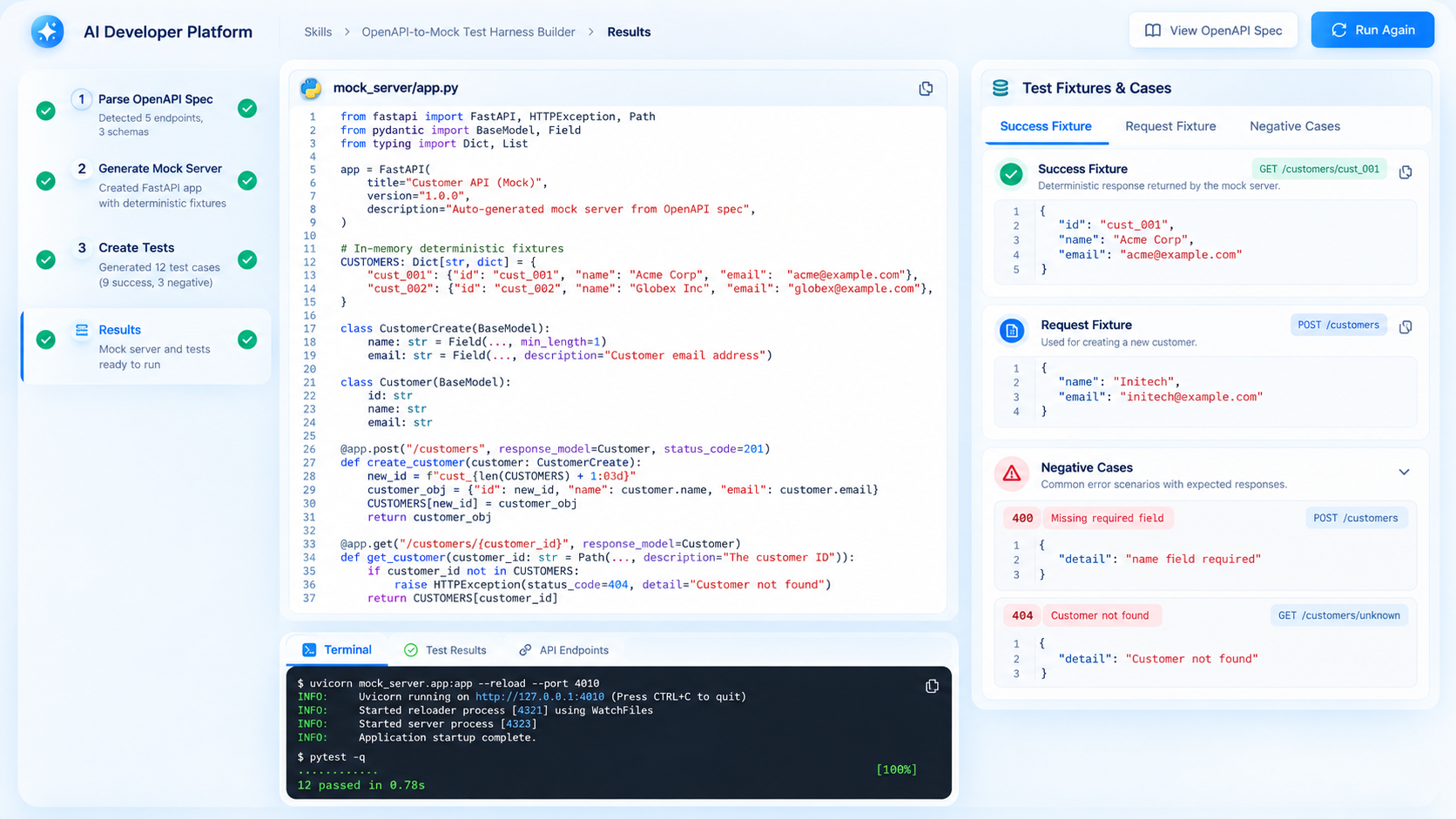
Task: Click the GET /customers/unknown badge
Action: pyautogui.click(x=1339, y=615)
